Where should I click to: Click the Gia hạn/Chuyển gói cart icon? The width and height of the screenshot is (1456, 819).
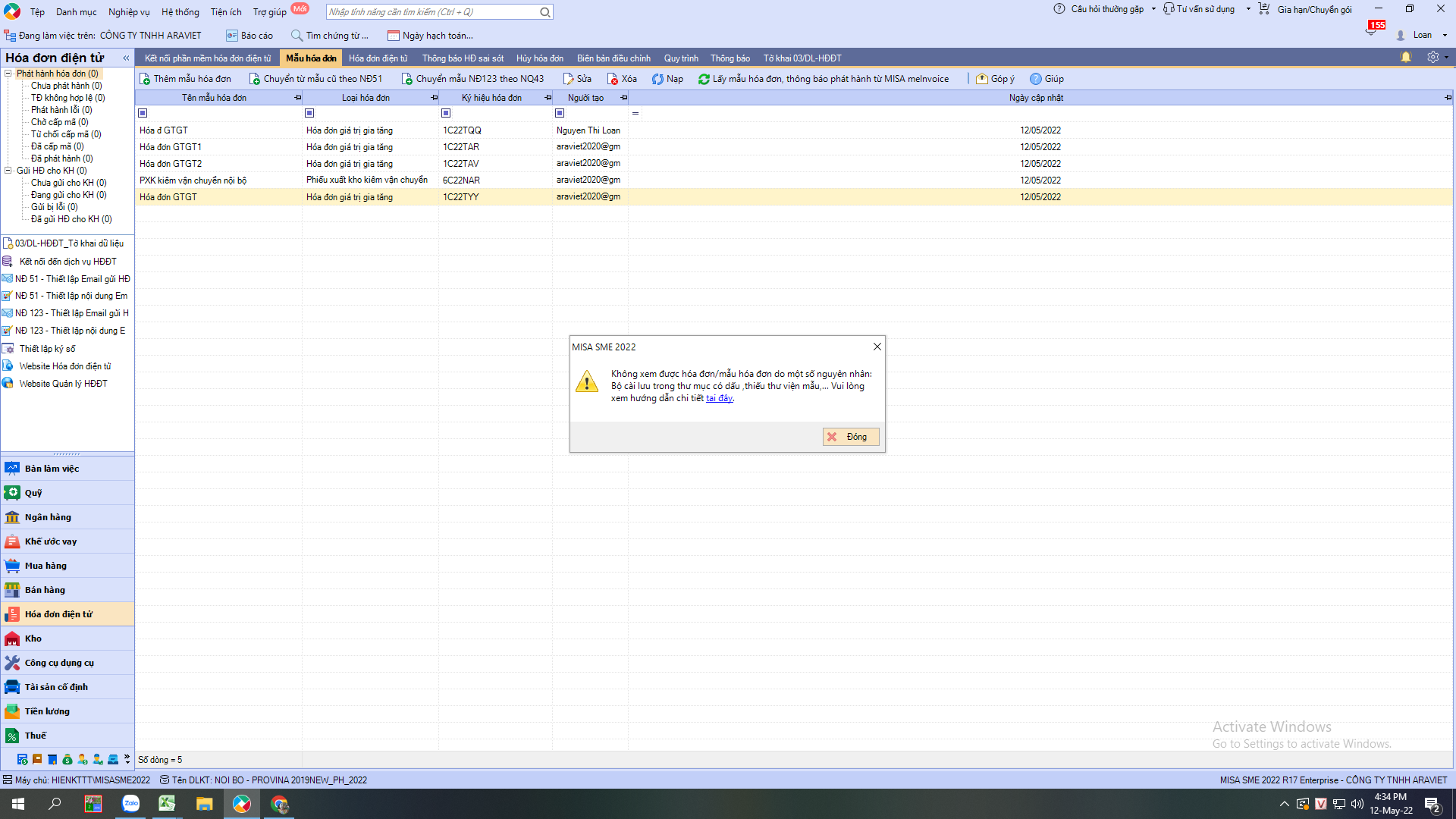point(1263,9)
